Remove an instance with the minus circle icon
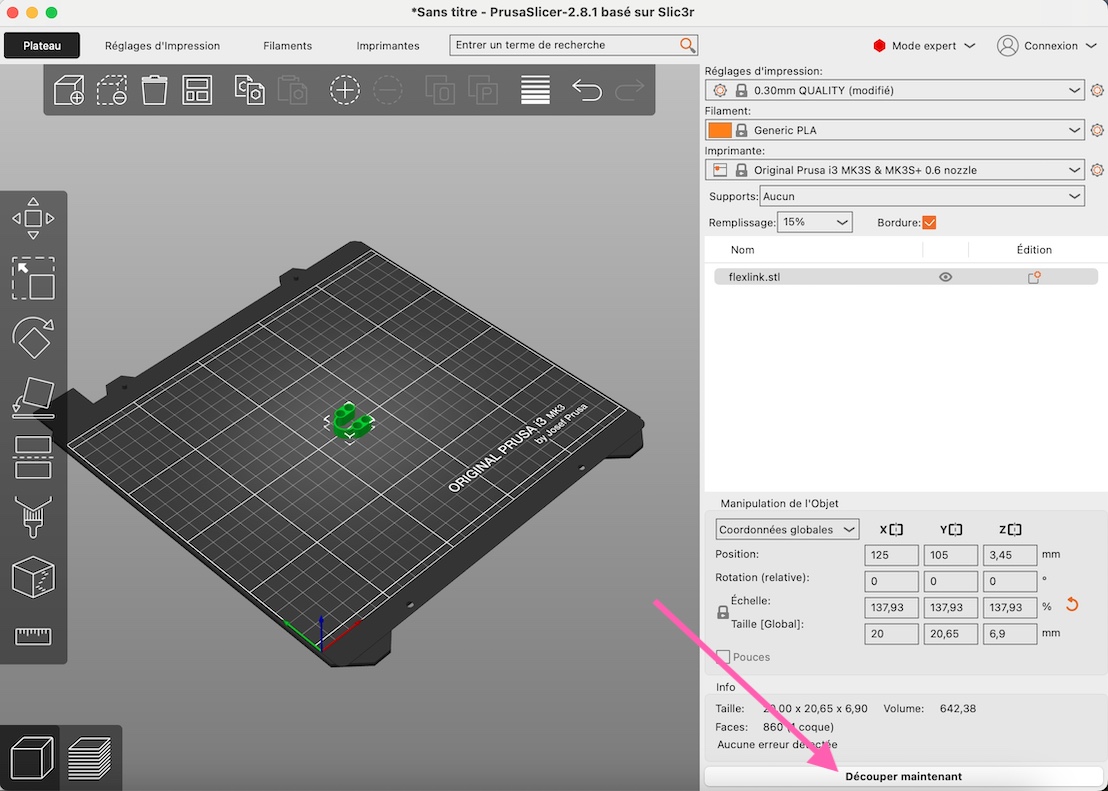Viewport: 1108px width, 791px height. 388,90
